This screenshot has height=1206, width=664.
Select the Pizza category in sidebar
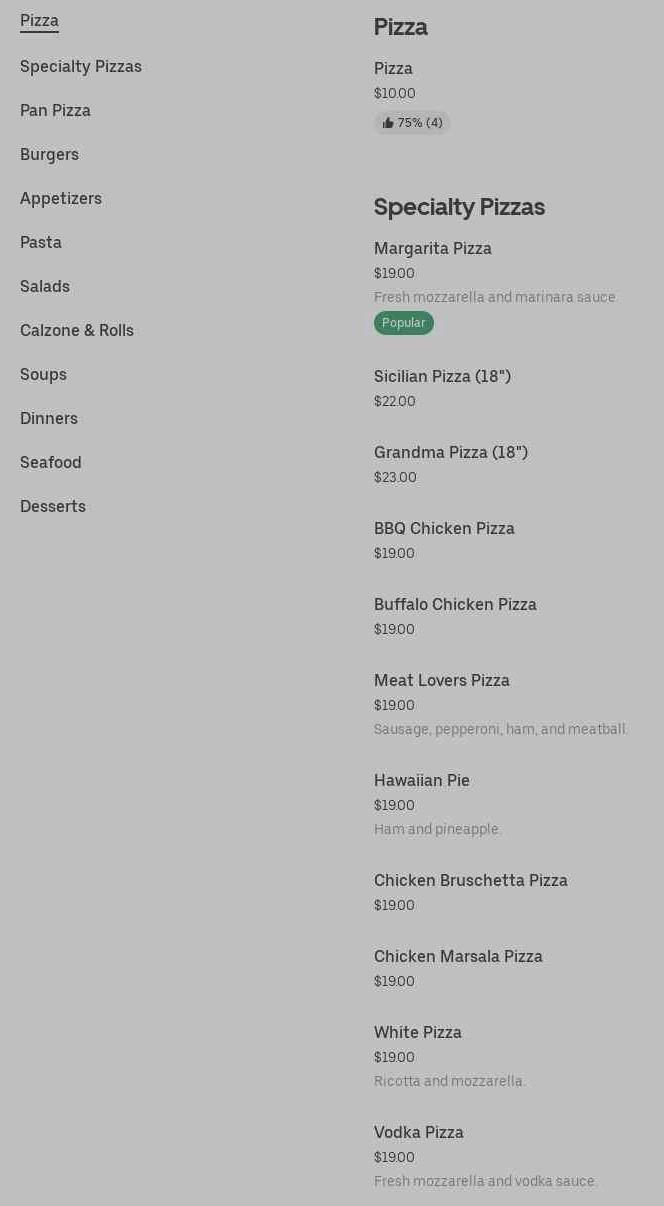(x=39, y=21)
